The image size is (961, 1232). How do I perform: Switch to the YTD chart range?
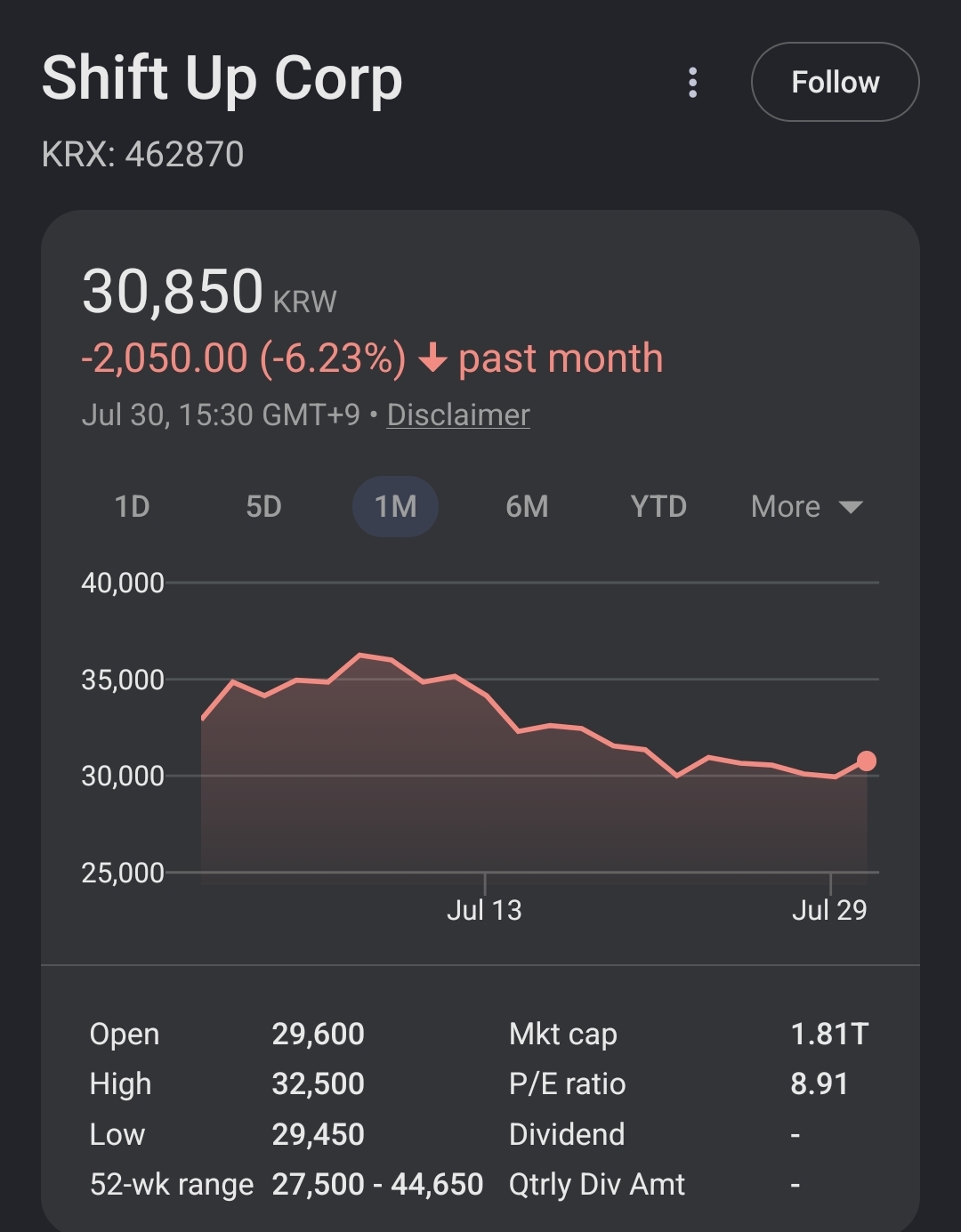[x=658, y=507]
